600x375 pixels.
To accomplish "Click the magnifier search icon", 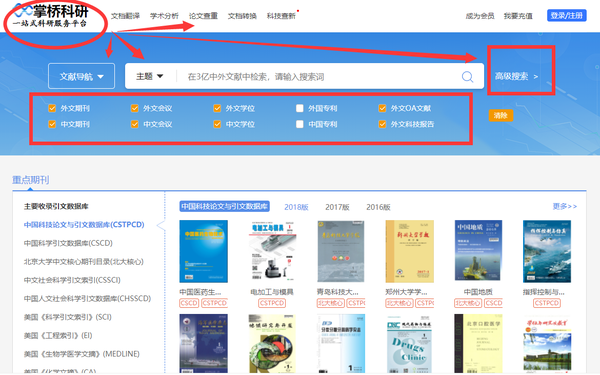I will (467, 77).
